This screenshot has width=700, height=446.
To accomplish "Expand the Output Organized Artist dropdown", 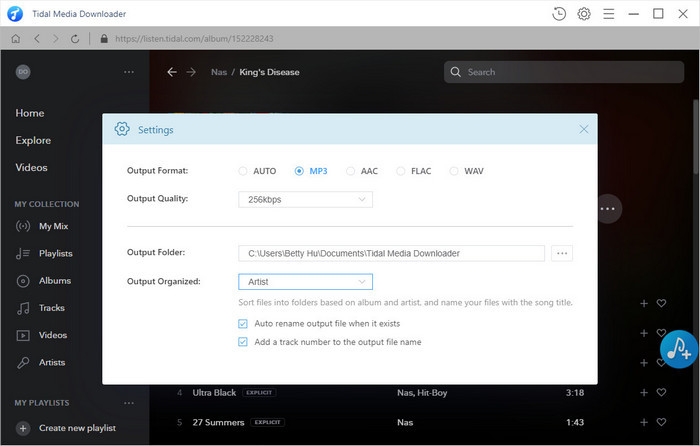I will pyautogui.click(x=305, y=282).
